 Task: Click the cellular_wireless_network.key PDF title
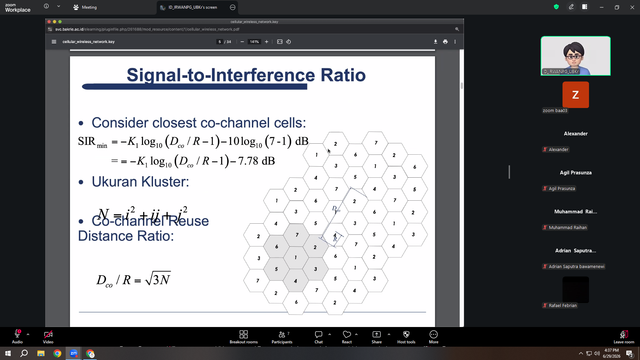pyautogui.click(x=89, y=42)
